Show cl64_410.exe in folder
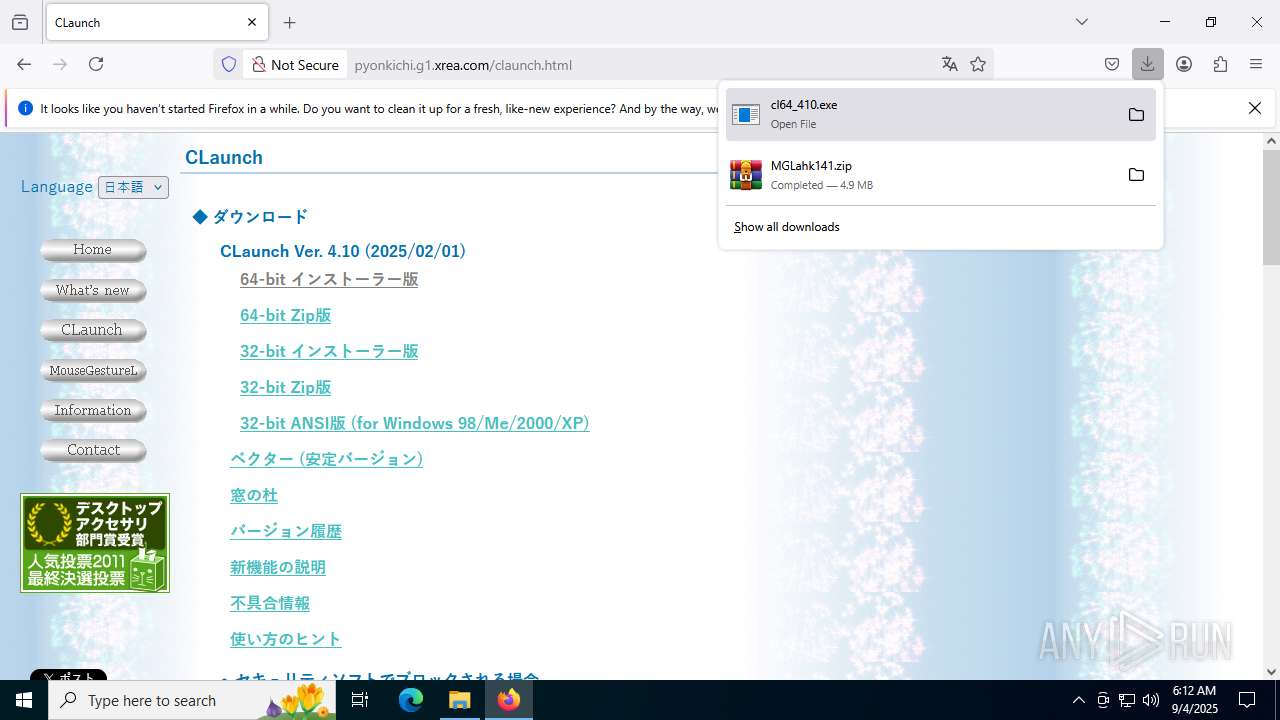This screenshot has height=720, width=1280. [x=1136, y=114]
